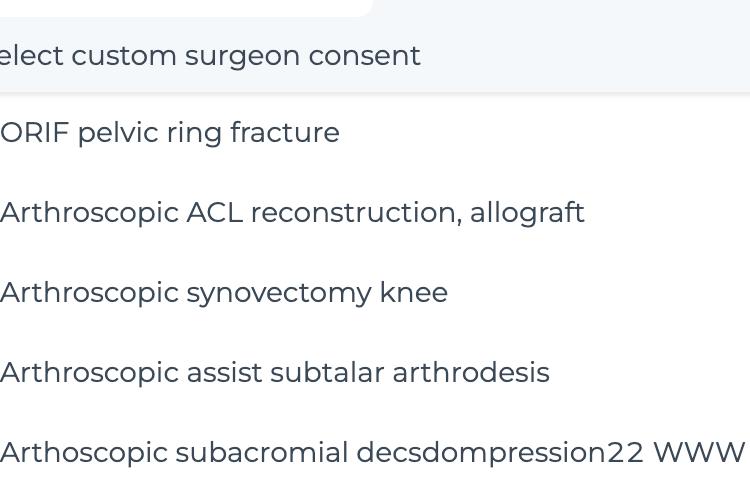Click the 'surgeon consent' placeholder text

coord(303,56)
